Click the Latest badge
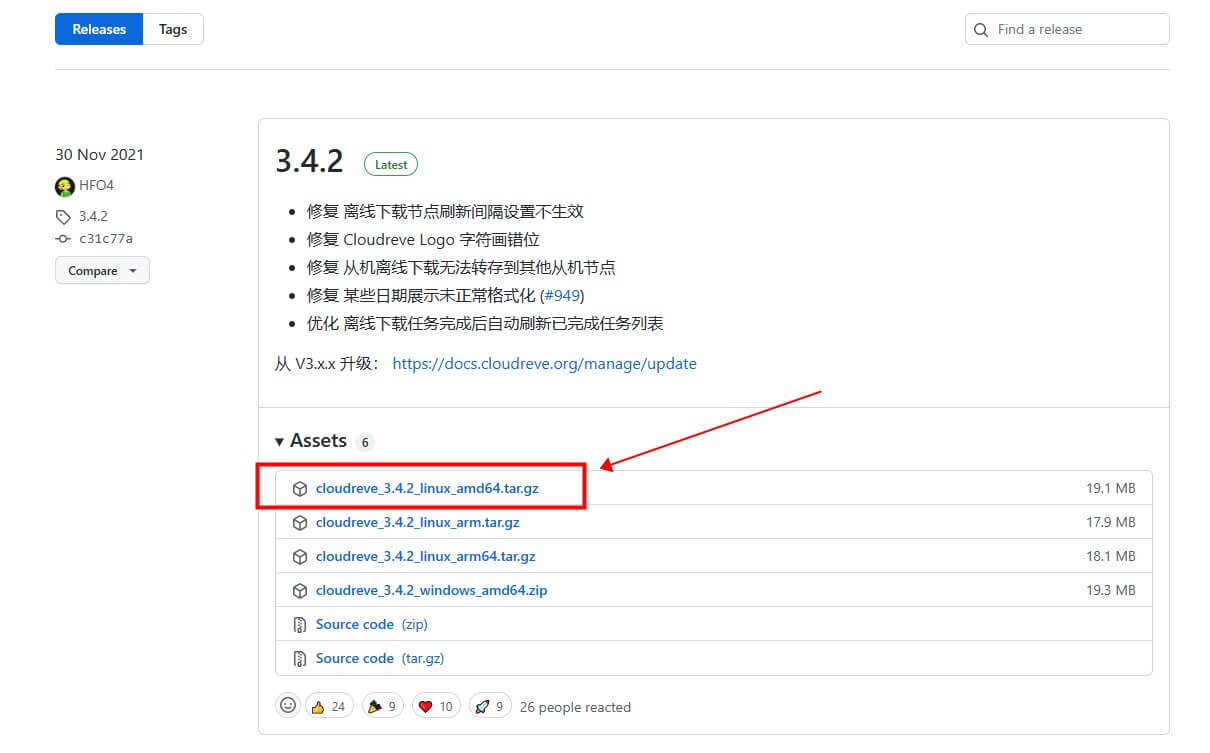The height and width of the screenshot is (753, 1210). point(391,164)
